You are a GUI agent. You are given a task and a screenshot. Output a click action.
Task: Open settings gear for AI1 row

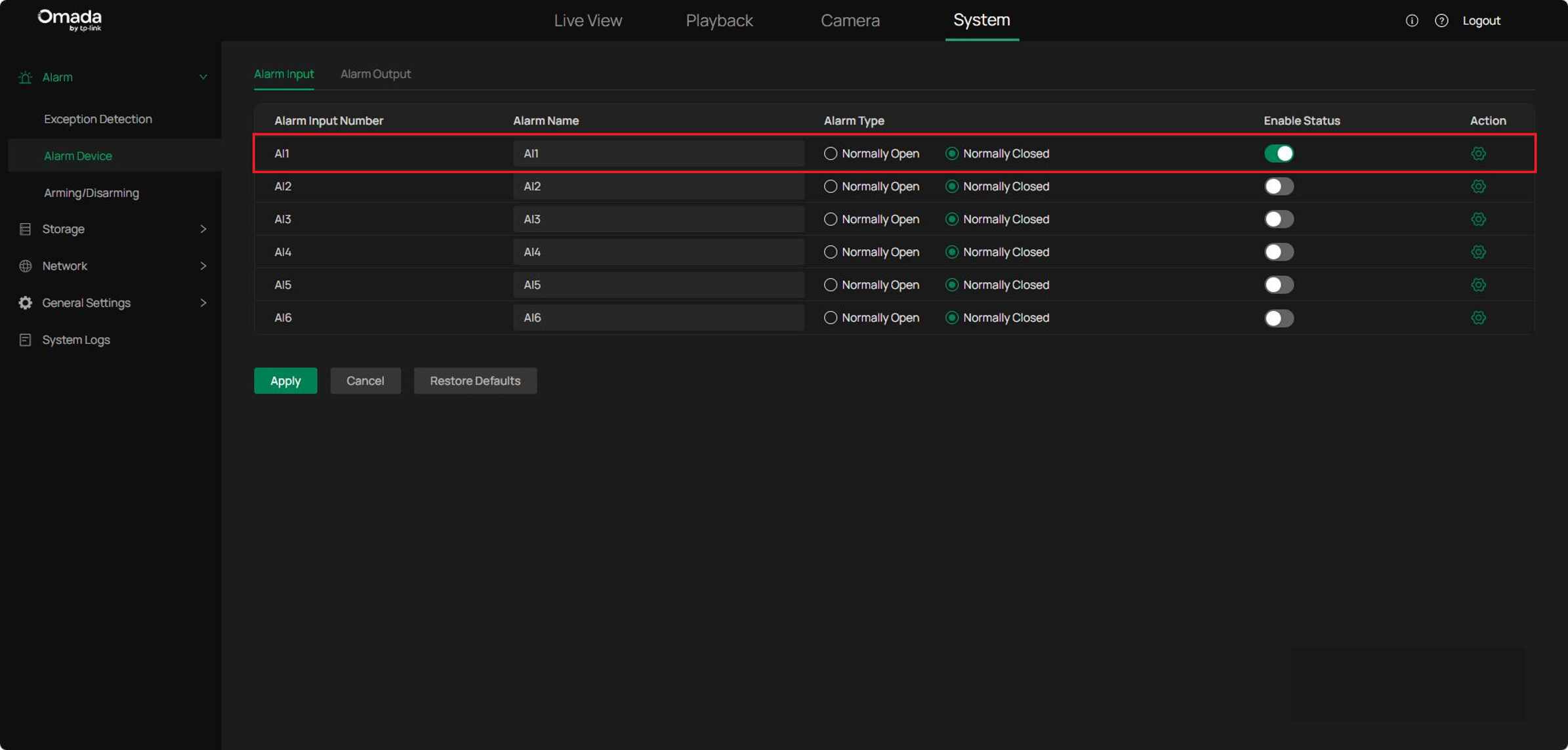1478,154
